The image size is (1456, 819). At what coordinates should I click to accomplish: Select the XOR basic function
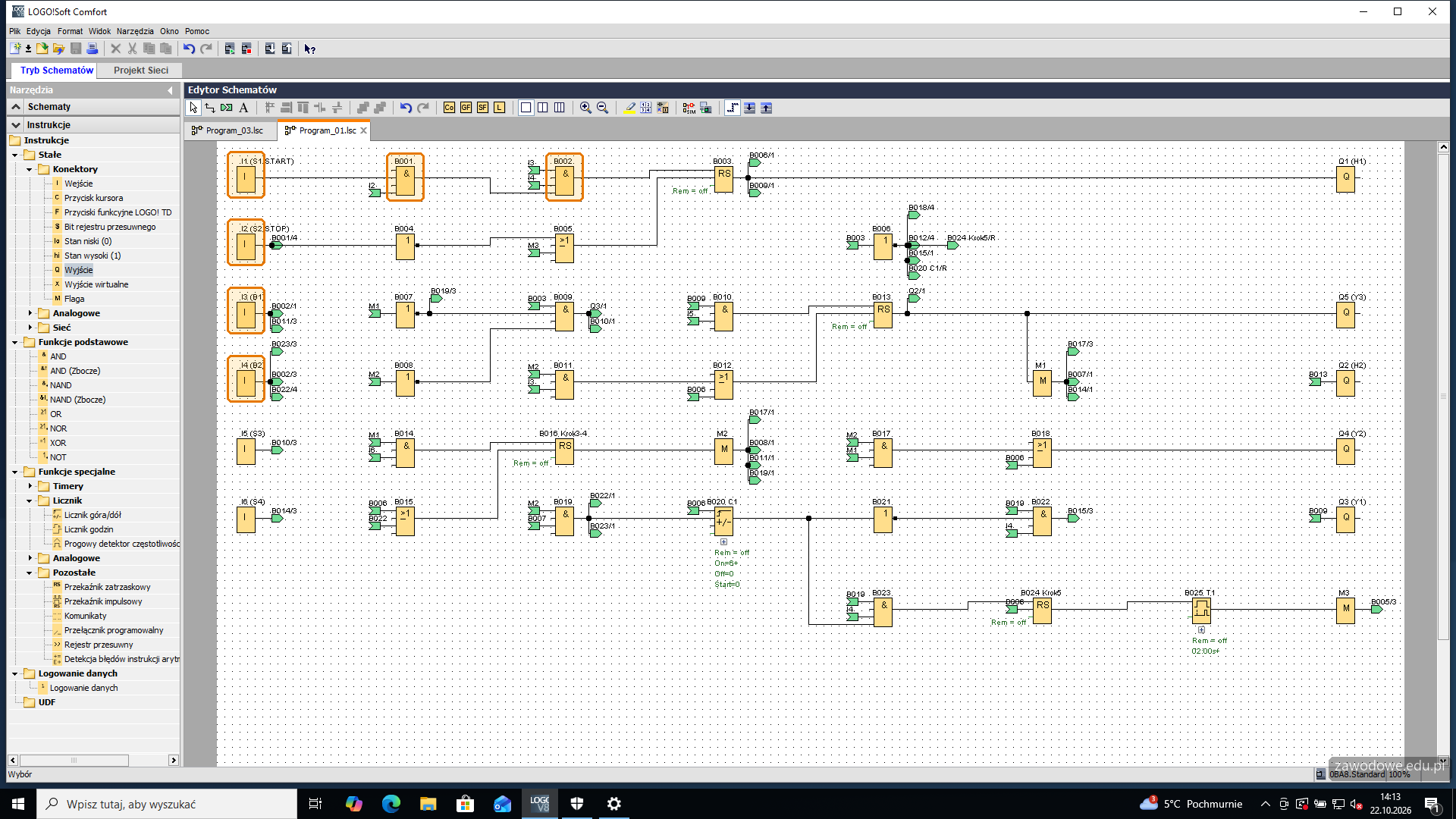58,443
